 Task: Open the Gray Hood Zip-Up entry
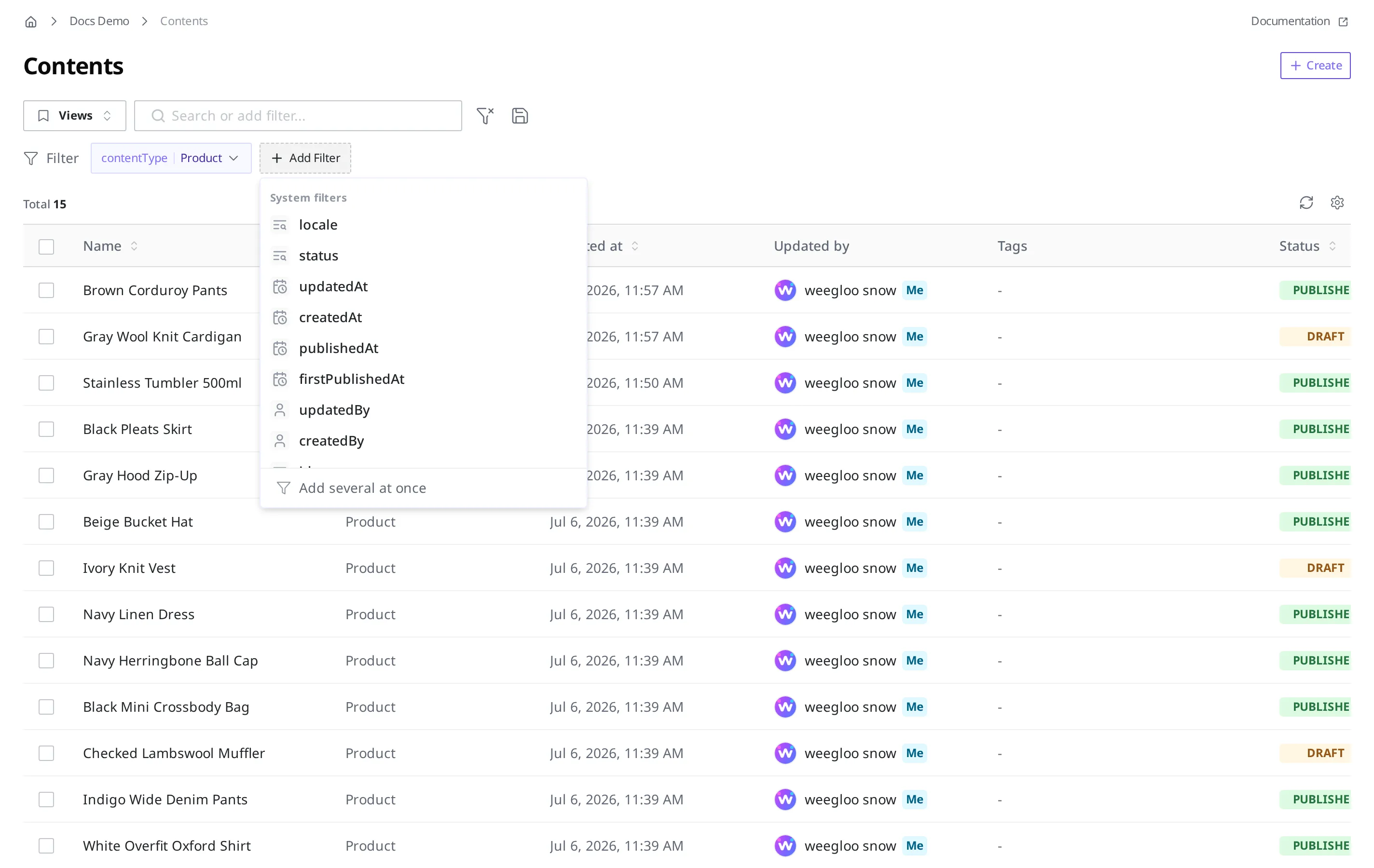pyautogui.click(x=140, y=475)
